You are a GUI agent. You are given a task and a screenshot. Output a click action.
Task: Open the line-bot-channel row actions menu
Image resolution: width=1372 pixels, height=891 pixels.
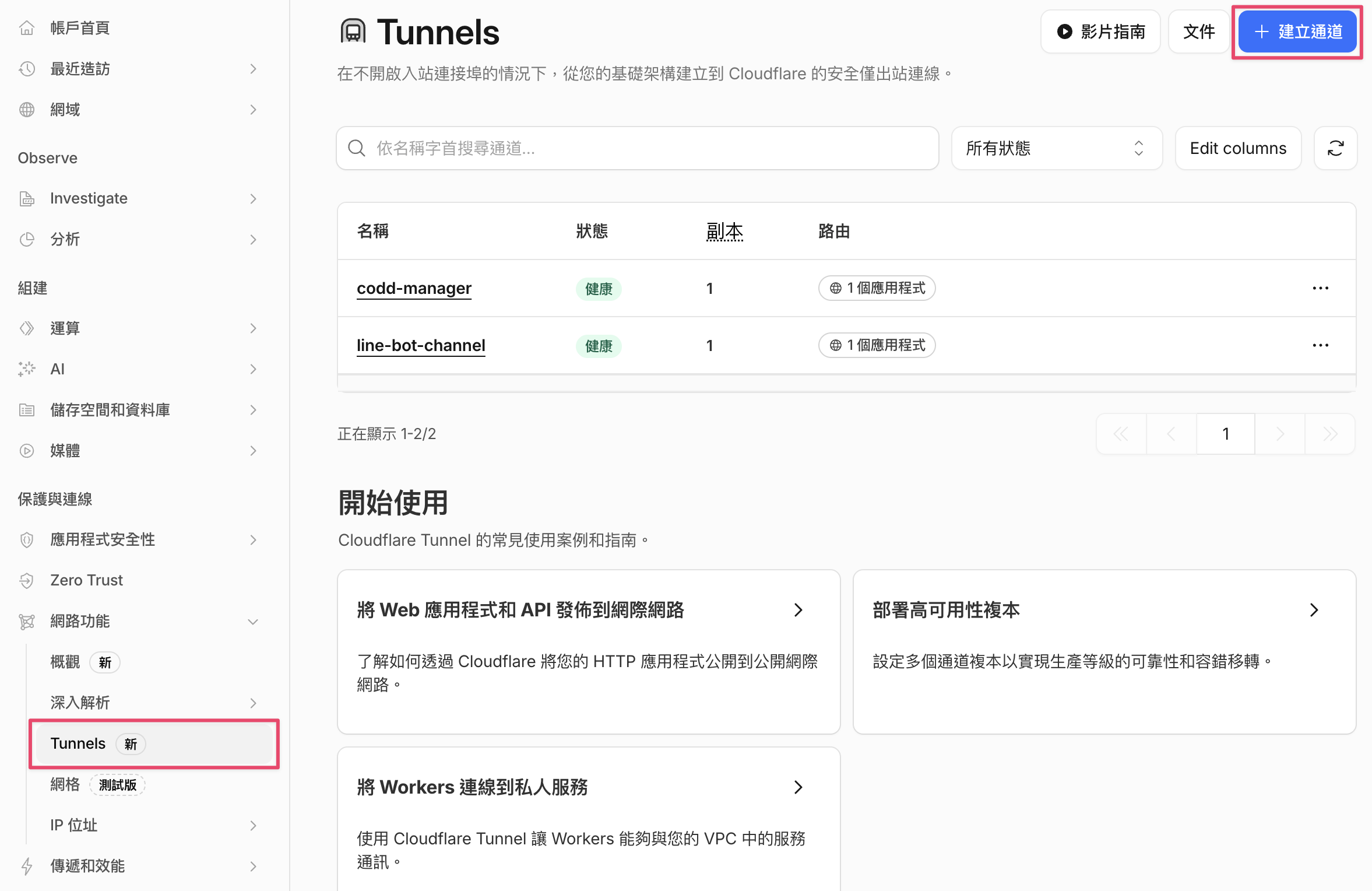click(1320, 345)
